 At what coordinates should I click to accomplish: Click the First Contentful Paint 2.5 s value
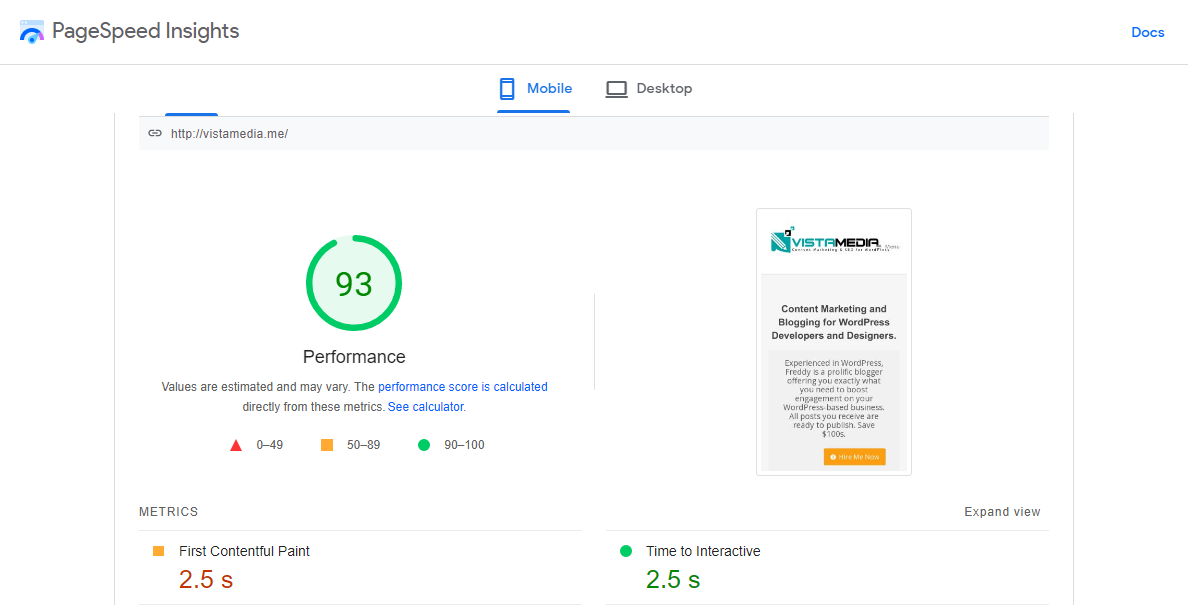click(205, 580)
